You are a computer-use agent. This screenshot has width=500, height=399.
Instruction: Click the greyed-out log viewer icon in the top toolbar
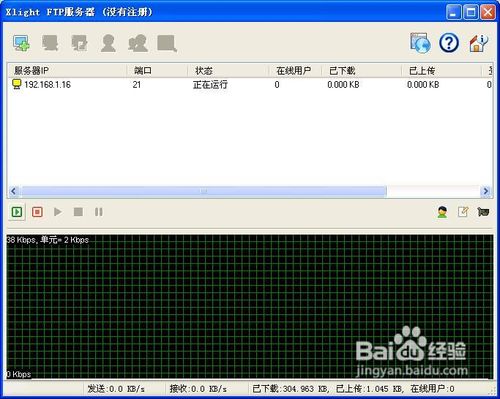pos(167,43)
